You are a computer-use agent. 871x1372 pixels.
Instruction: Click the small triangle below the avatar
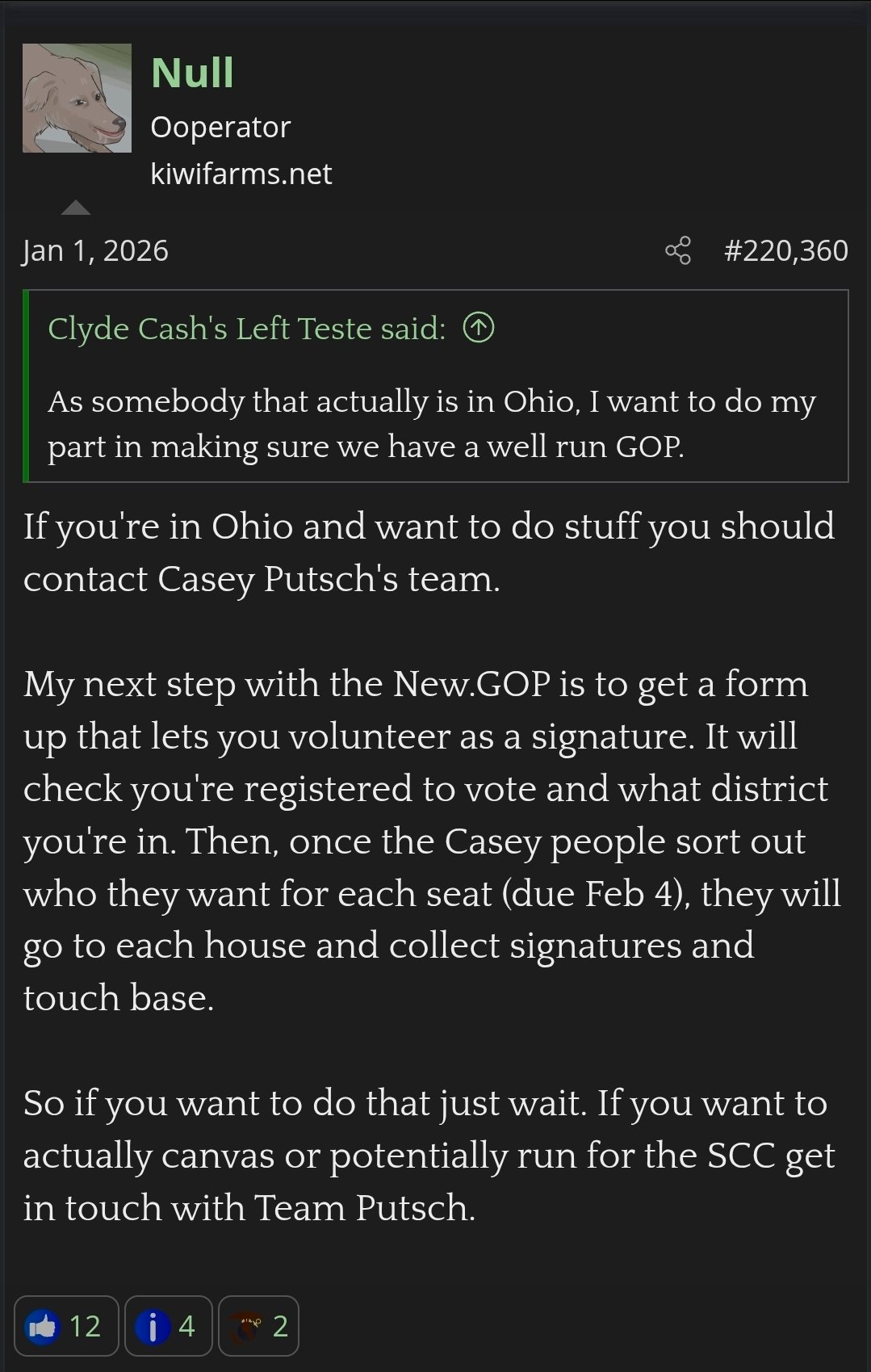coord(76,207)
